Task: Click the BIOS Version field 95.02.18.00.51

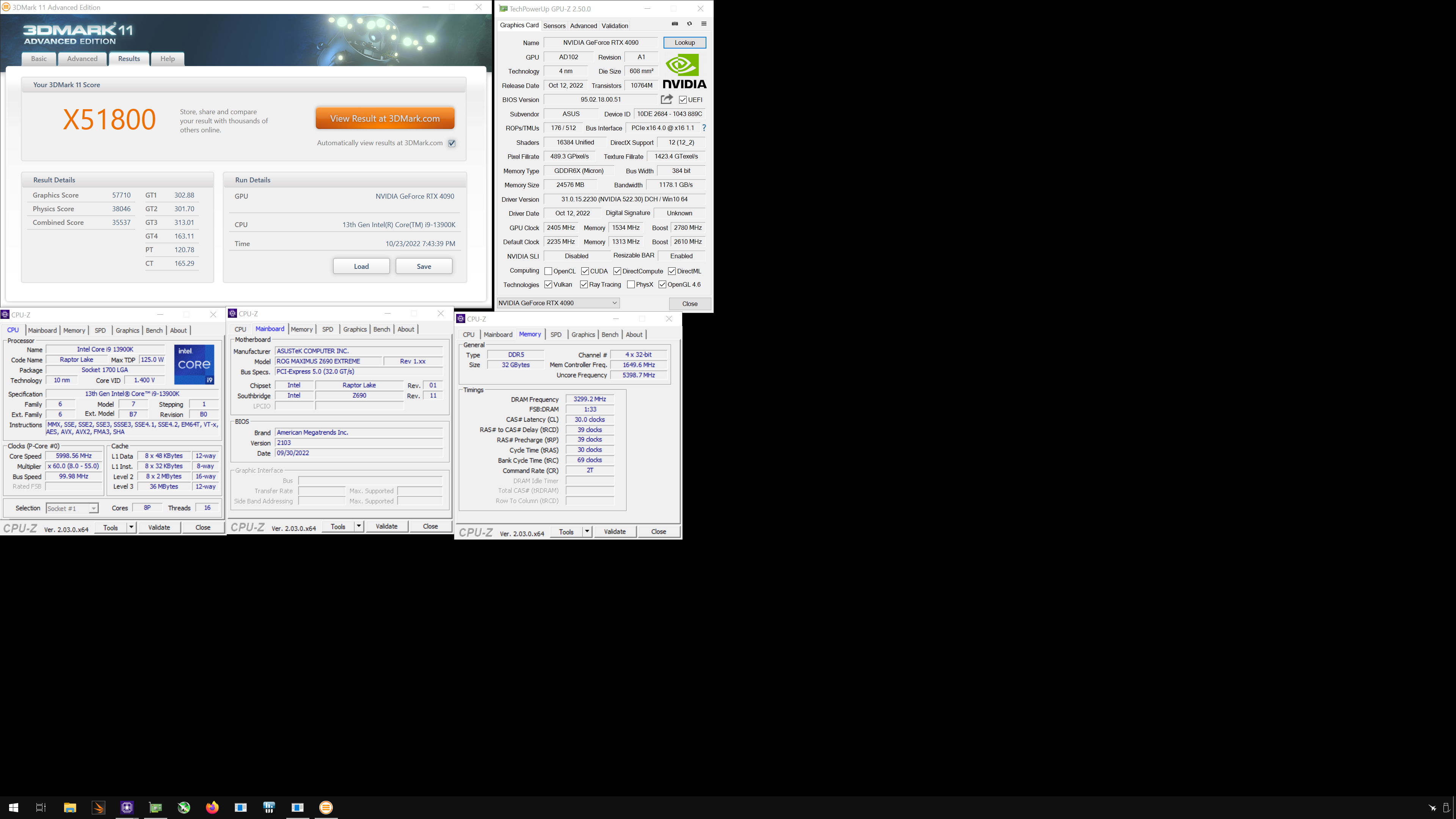Action: tap(601, 99)
